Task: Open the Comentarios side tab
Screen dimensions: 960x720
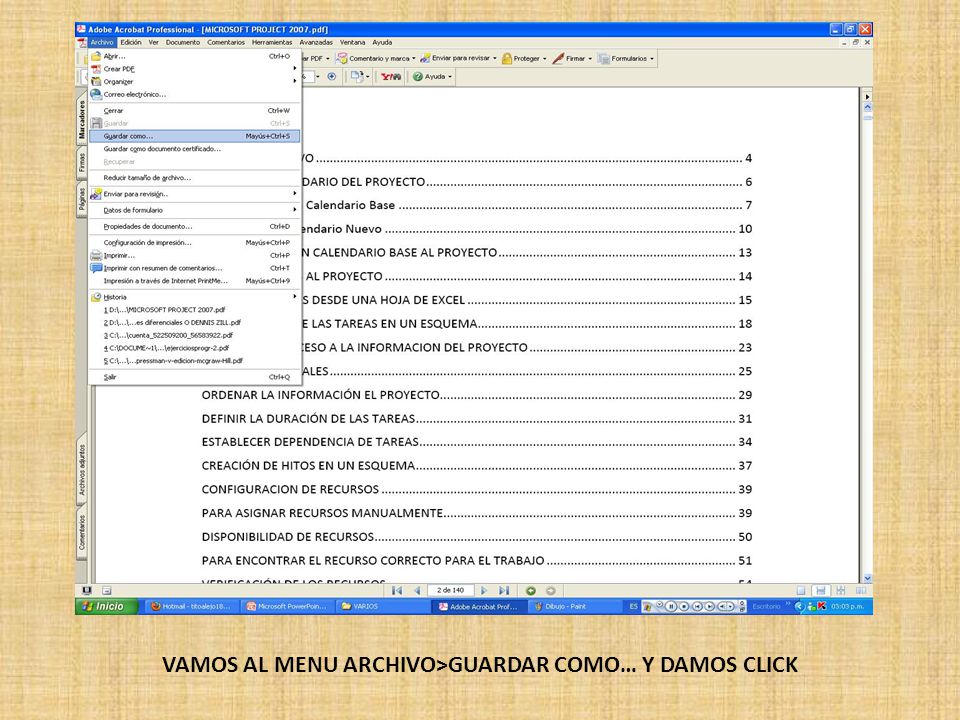Action: (81, 532)
